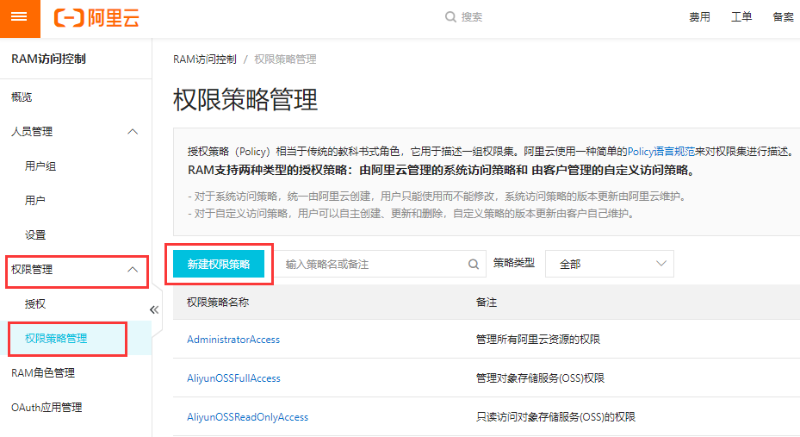
Task: Select 权限策略管理 in the sidebar
Action: click(x=56, y=339)
